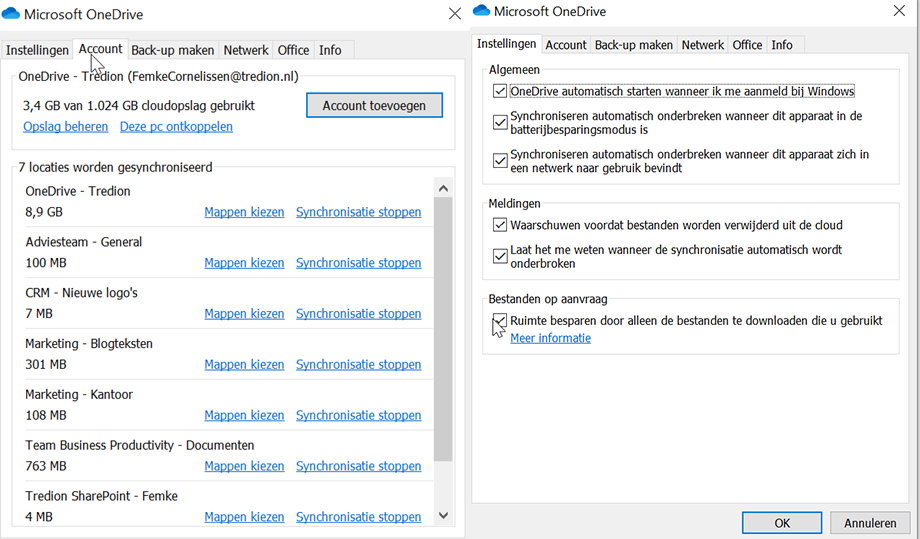Open Office tab in left window
The height and width of the screenshot is (539, 920).
(293, 50)
